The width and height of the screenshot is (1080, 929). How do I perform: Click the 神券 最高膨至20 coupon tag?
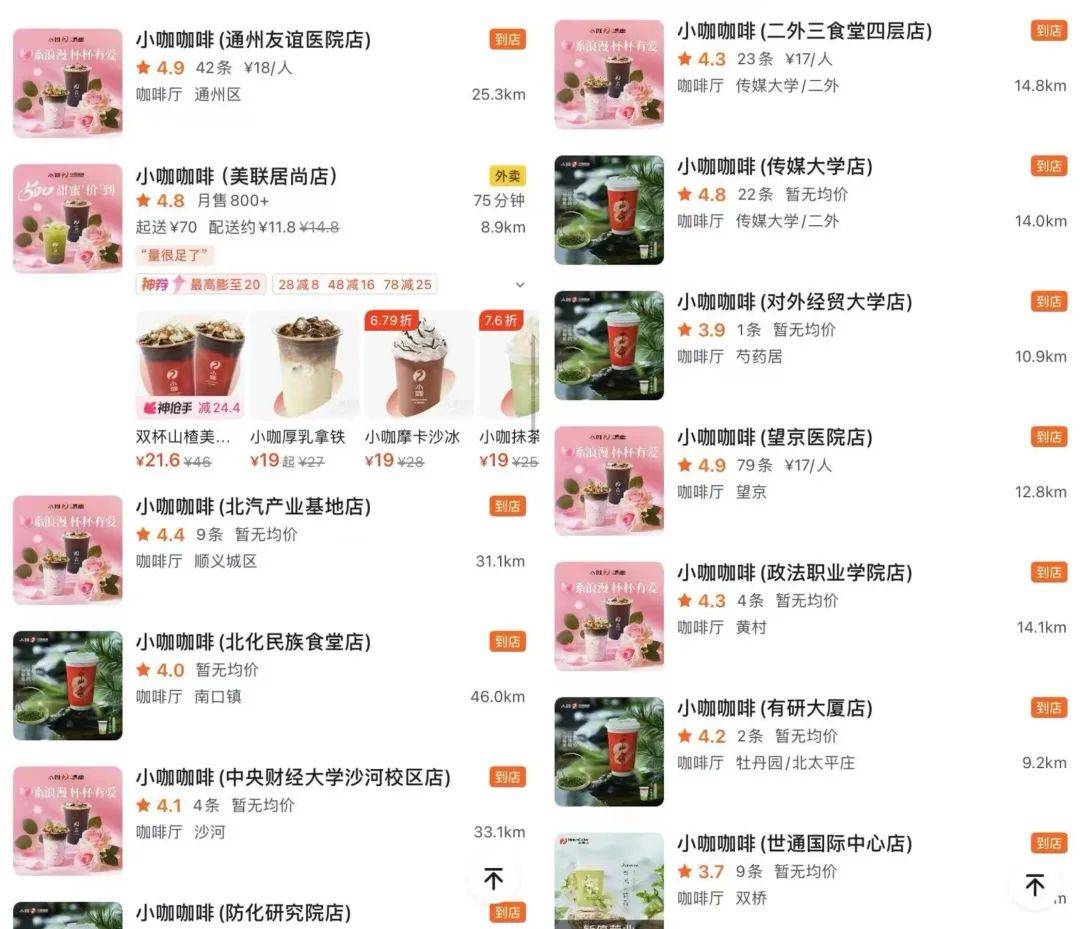pyautogui.click(x=201, y=284)
